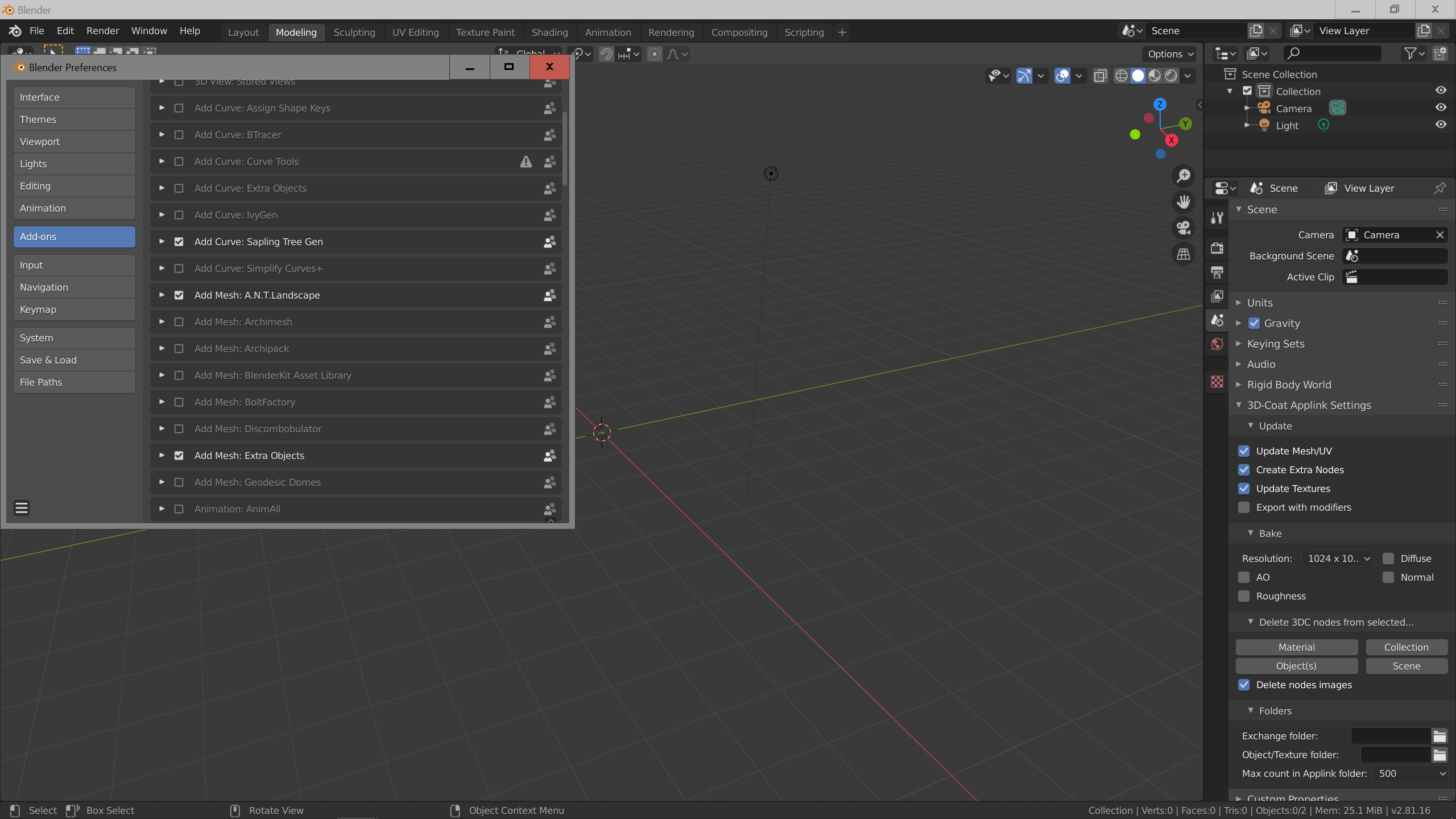The height and width of the screenshot is (819, 1456).
Task: Check Export with modifiers option
Action: [x=1244, y=507]
